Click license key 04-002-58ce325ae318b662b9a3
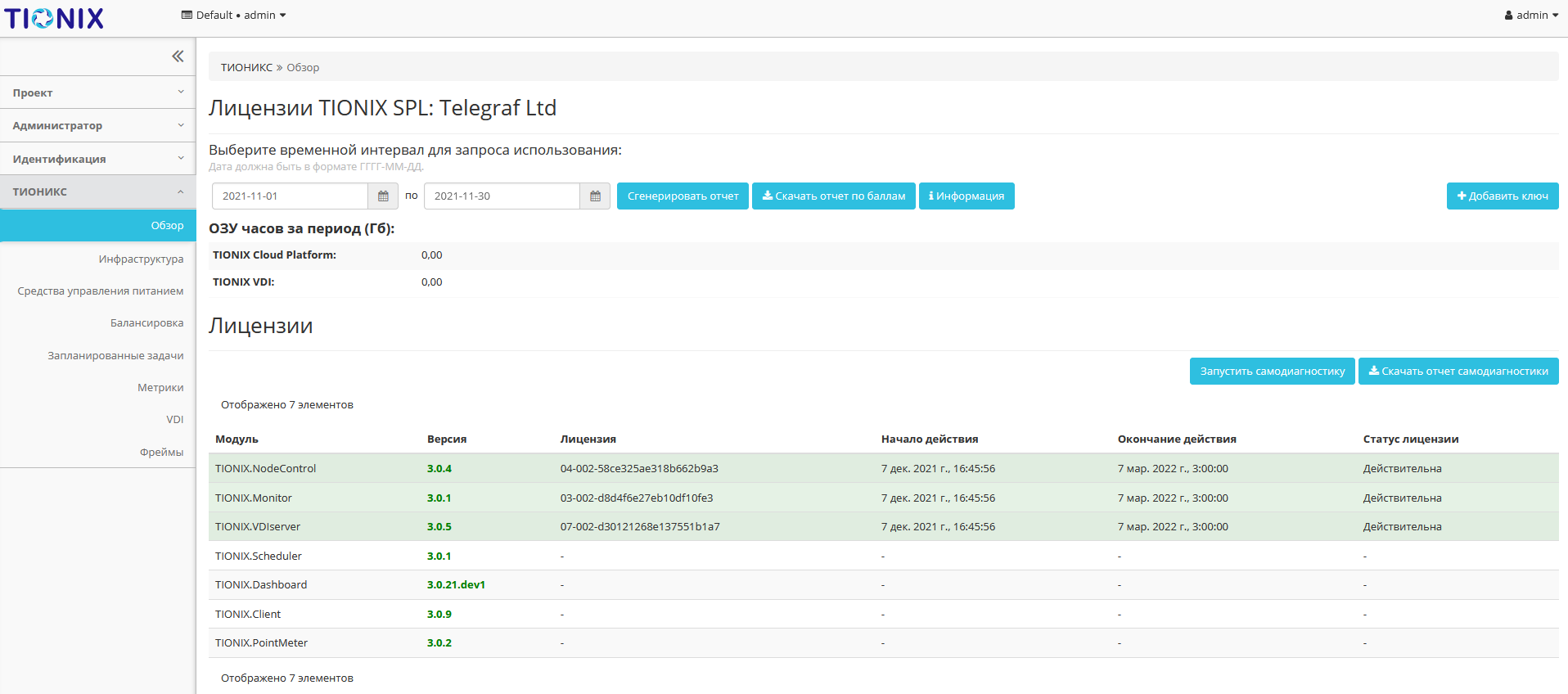This screenshot has height=694, width=1568. coord(639,468)
